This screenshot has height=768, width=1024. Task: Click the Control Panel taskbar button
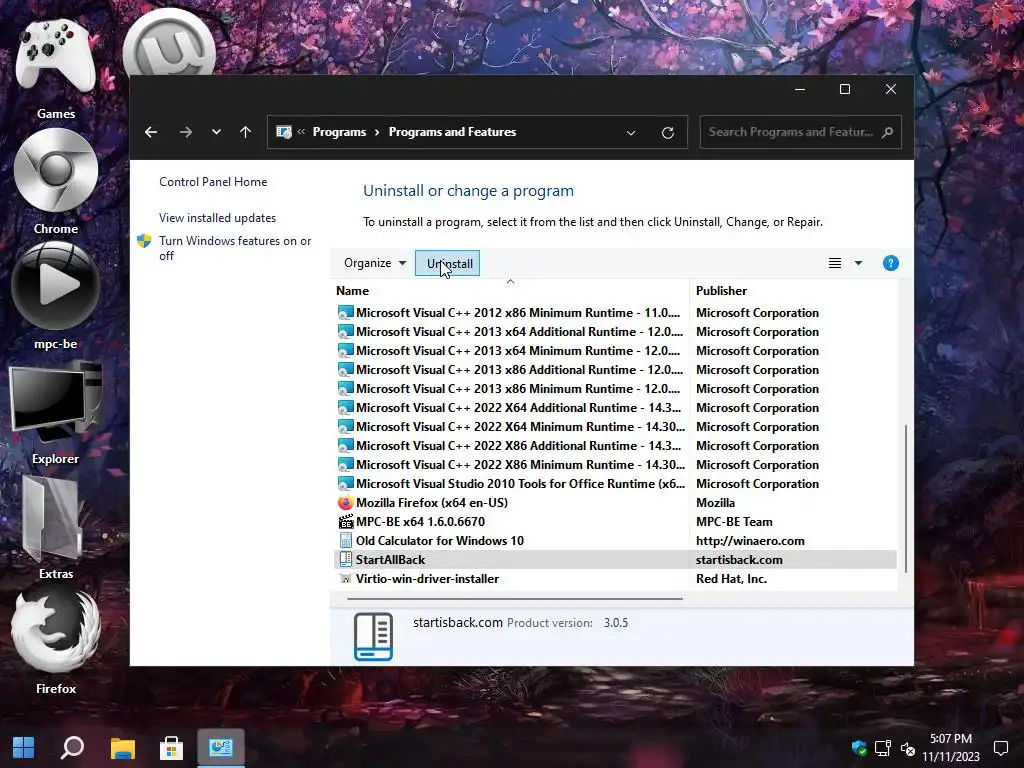tap(221, 748)
